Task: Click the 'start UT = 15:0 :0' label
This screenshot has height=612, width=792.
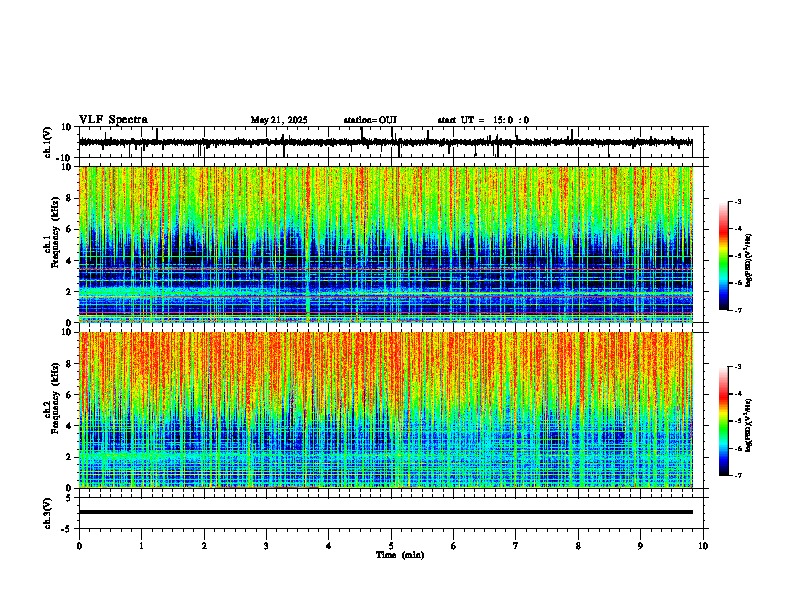Action: (483, 120)
